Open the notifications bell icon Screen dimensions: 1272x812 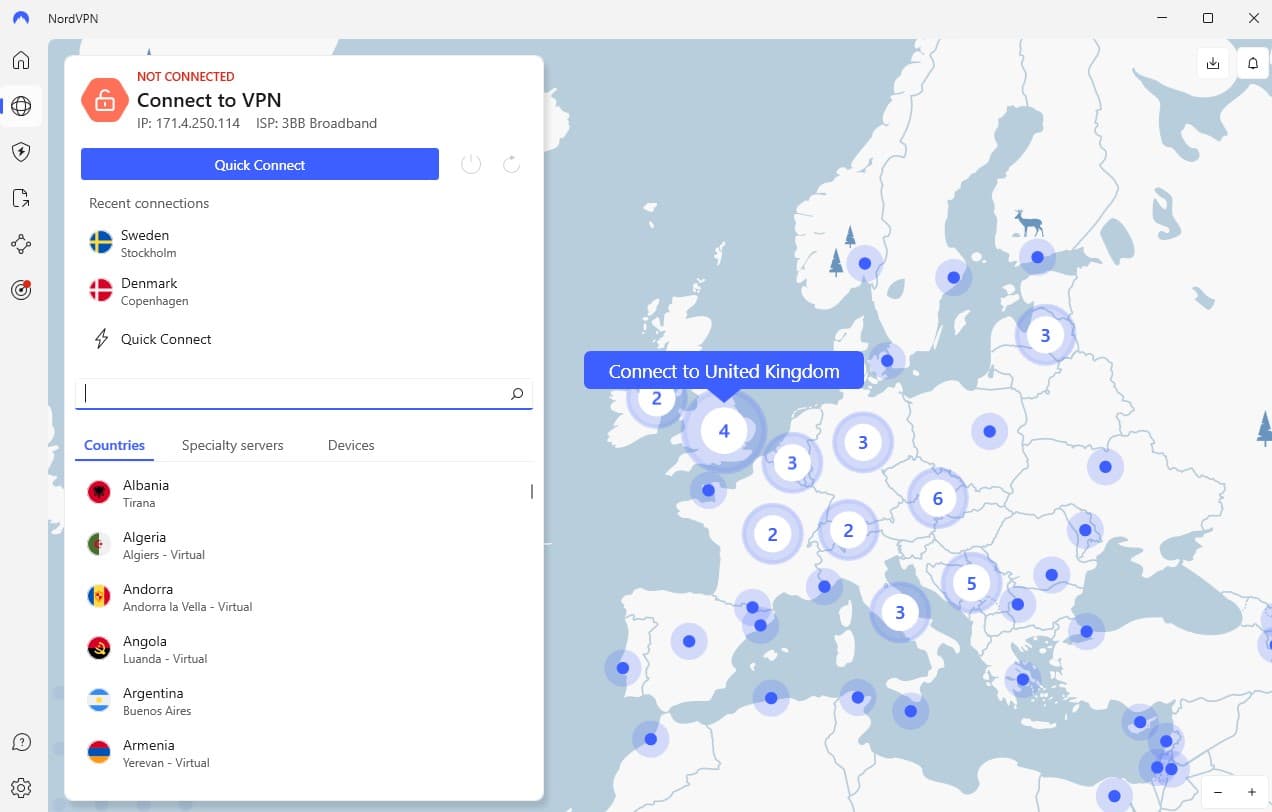point(1252,63)
